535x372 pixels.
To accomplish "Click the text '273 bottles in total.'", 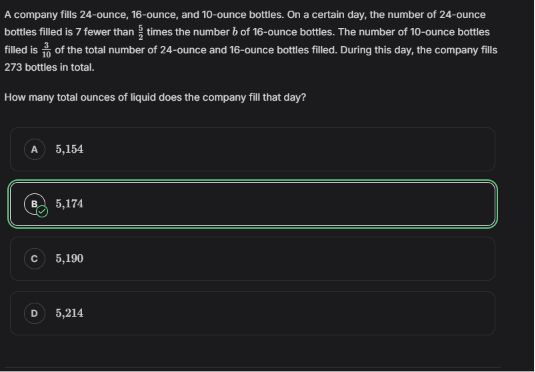I will point(49,67).
